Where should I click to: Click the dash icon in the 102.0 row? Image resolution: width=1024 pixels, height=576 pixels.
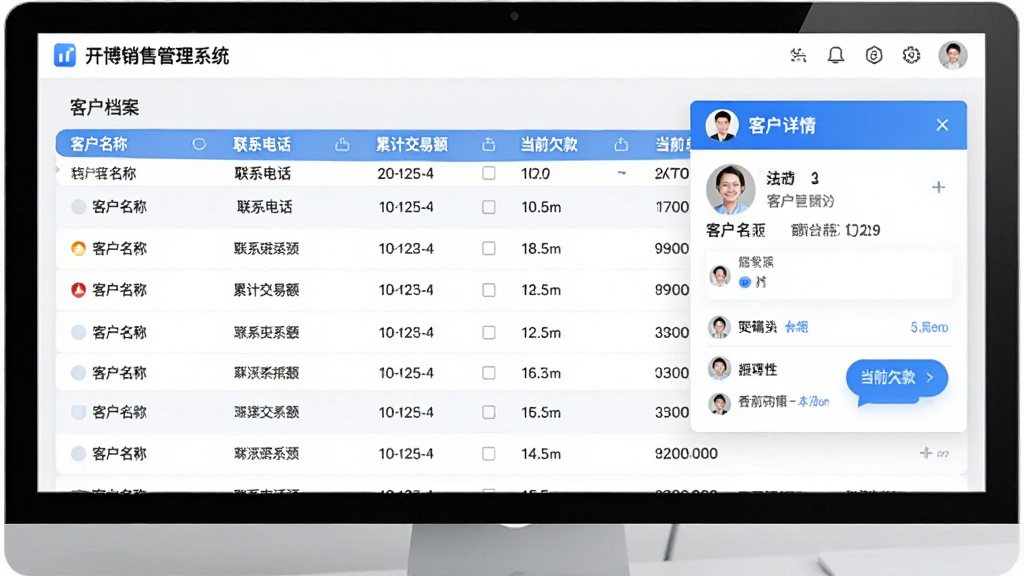[622, 173]
